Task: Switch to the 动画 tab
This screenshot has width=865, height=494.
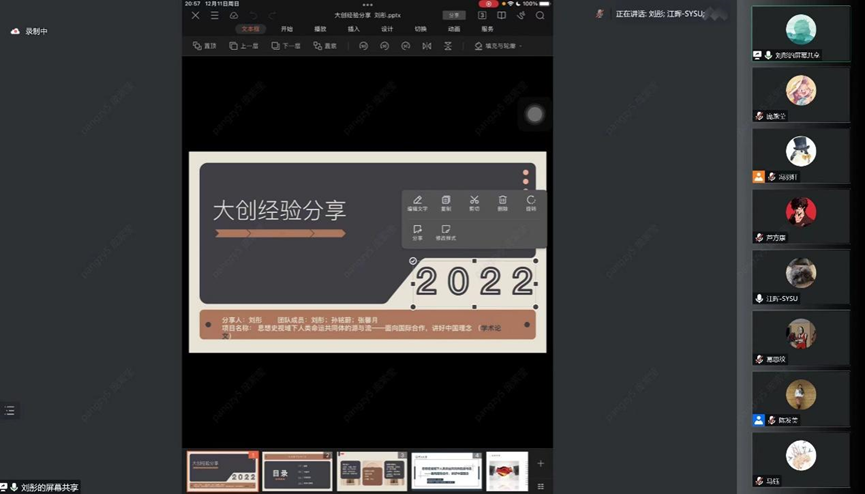Action: tap(454, 29)
